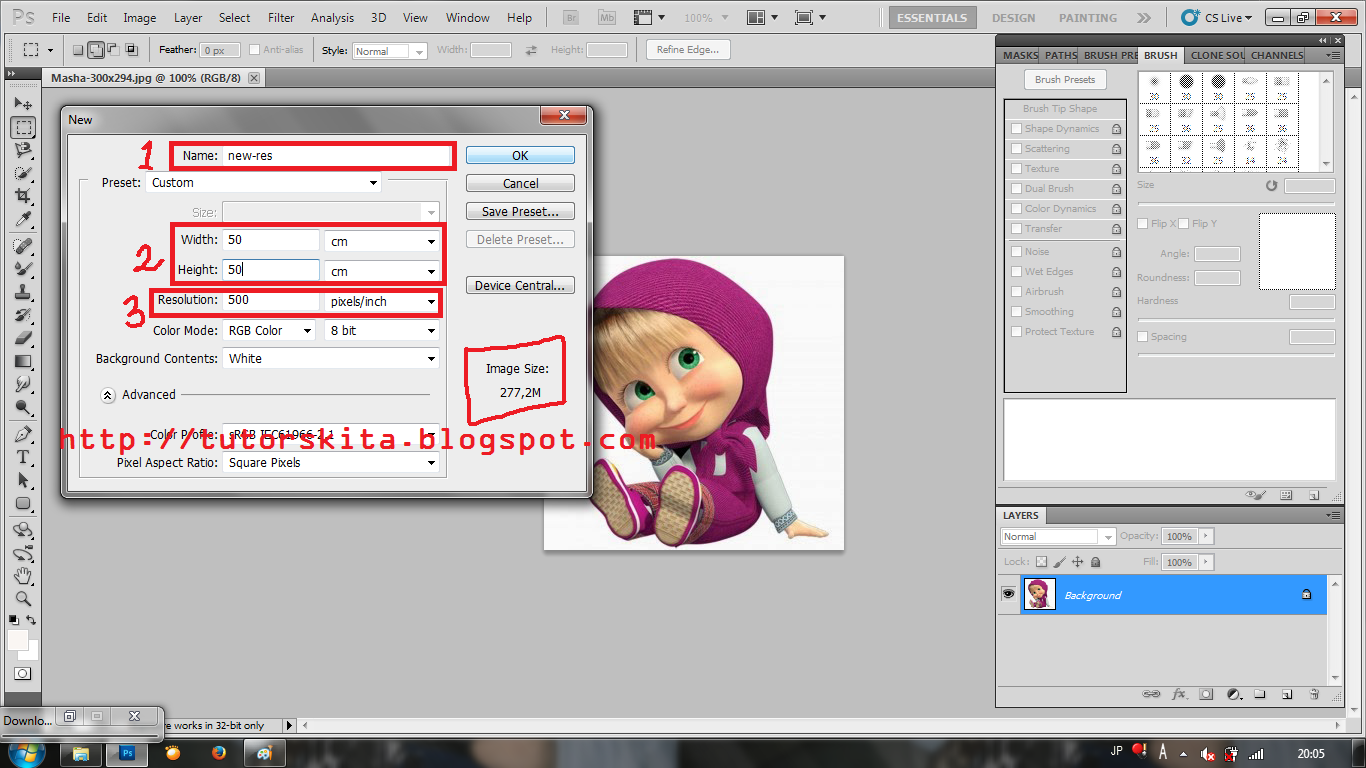Open the Image menu
Image resolution: width=1366 pixels, height=768 pixels.
click(140, 17)
